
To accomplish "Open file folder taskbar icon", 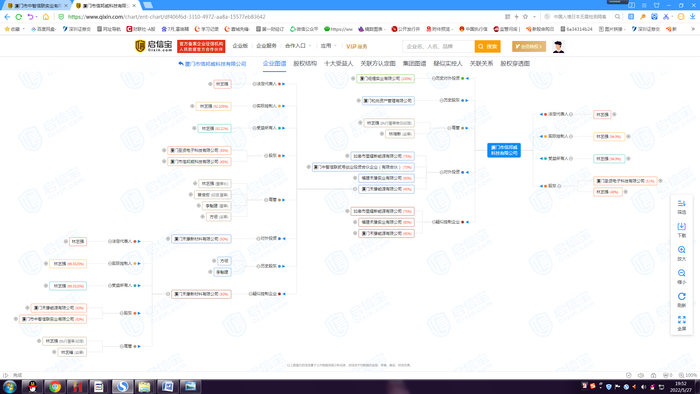I will point(145,386).
